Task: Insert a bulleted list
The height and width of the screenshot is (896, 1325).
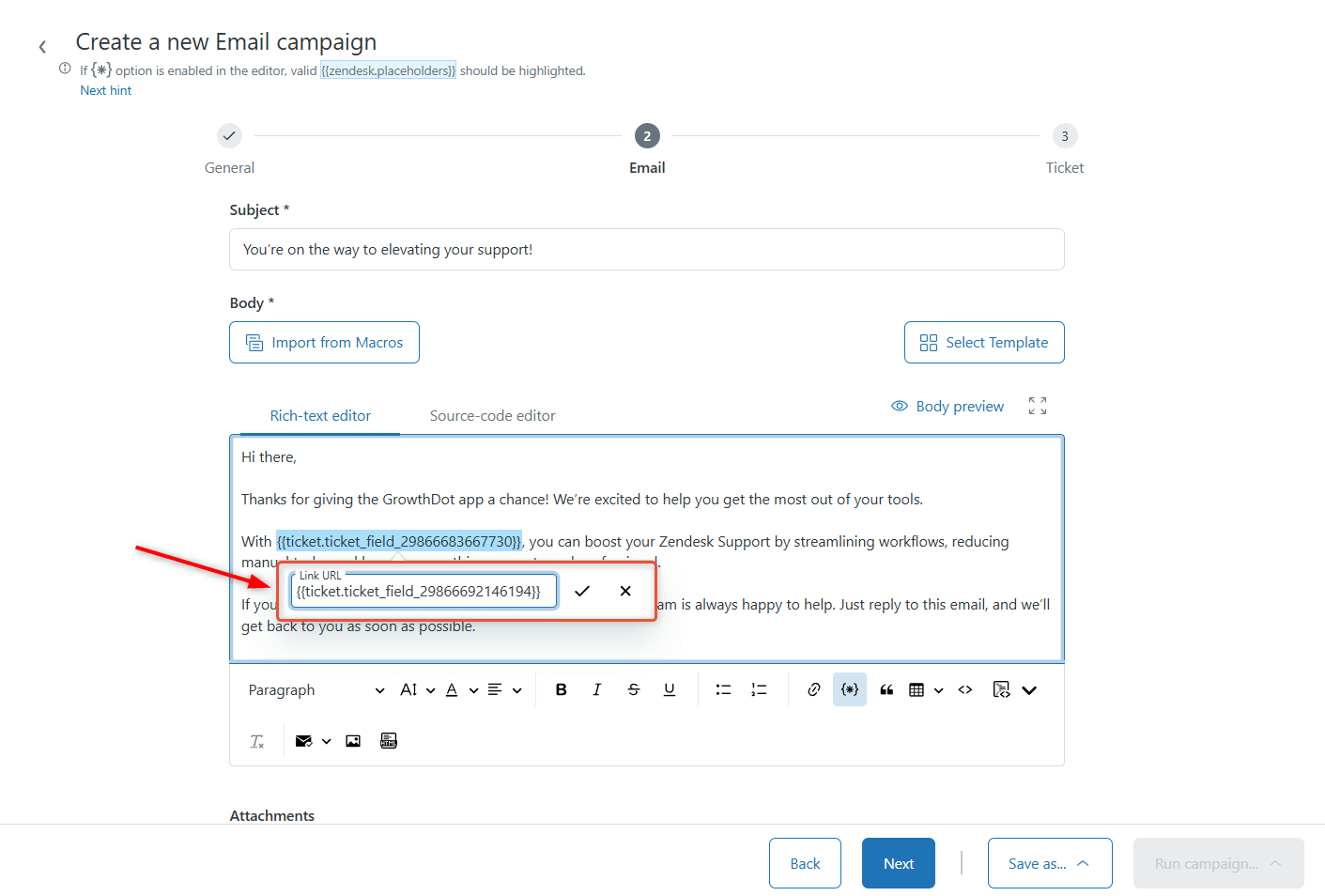Action: pyautogui.click(x=723, y=690)
